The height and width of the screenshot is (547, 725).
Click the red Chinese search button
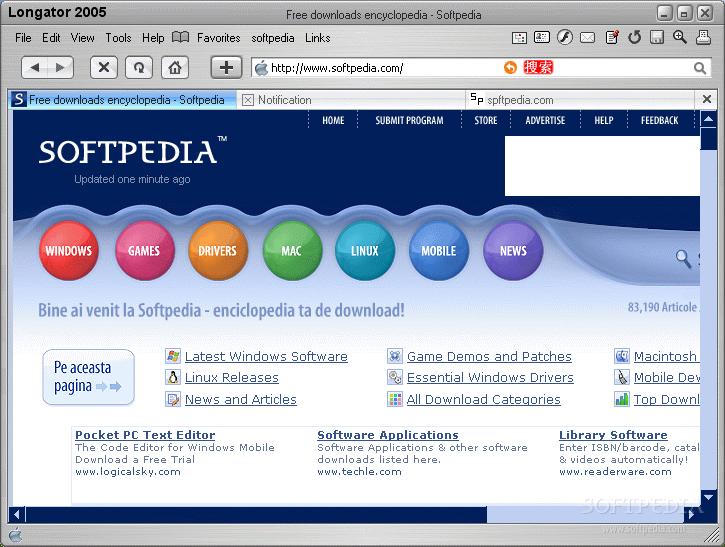(x=538, y=68)
